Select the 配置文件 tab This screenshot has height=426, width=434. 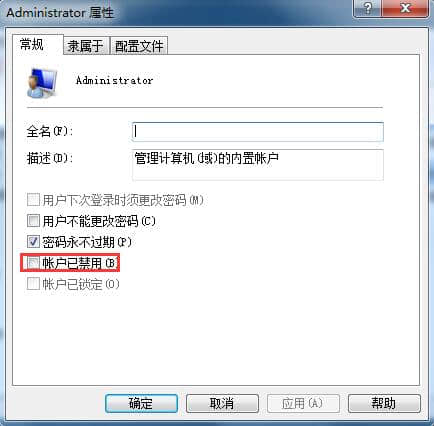point(139,46)
